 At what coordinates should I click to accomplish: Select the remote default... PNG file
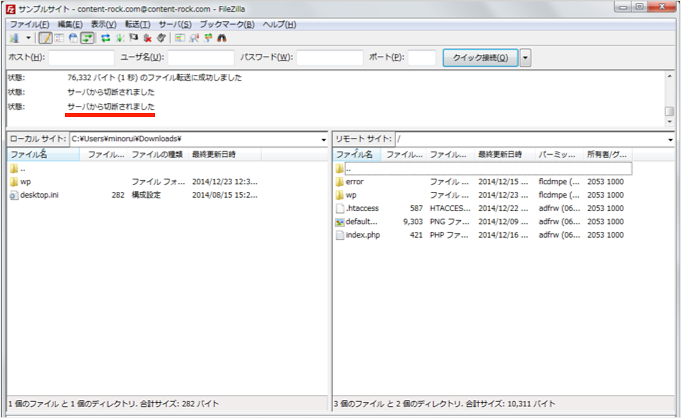click(361, 222)
